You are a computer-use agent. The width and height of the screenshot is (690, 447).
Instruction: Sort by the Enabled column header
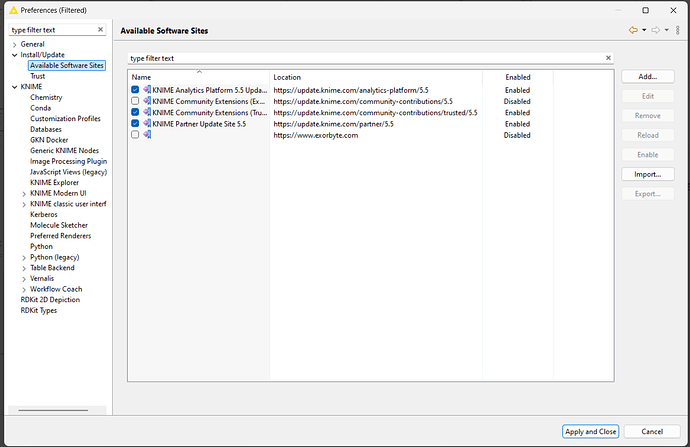pyautogui.click(x=518, y=77)
